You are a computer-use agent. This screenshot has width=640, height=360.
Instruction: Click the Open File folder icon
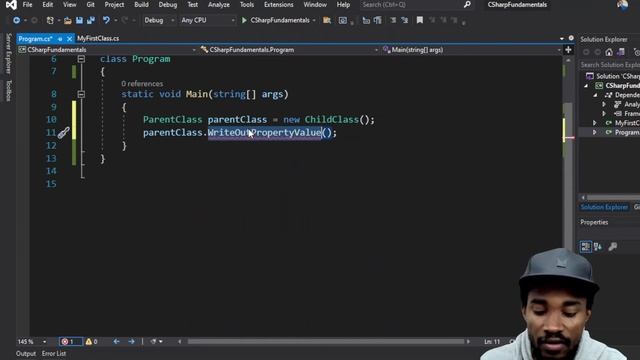pos(68,20)
